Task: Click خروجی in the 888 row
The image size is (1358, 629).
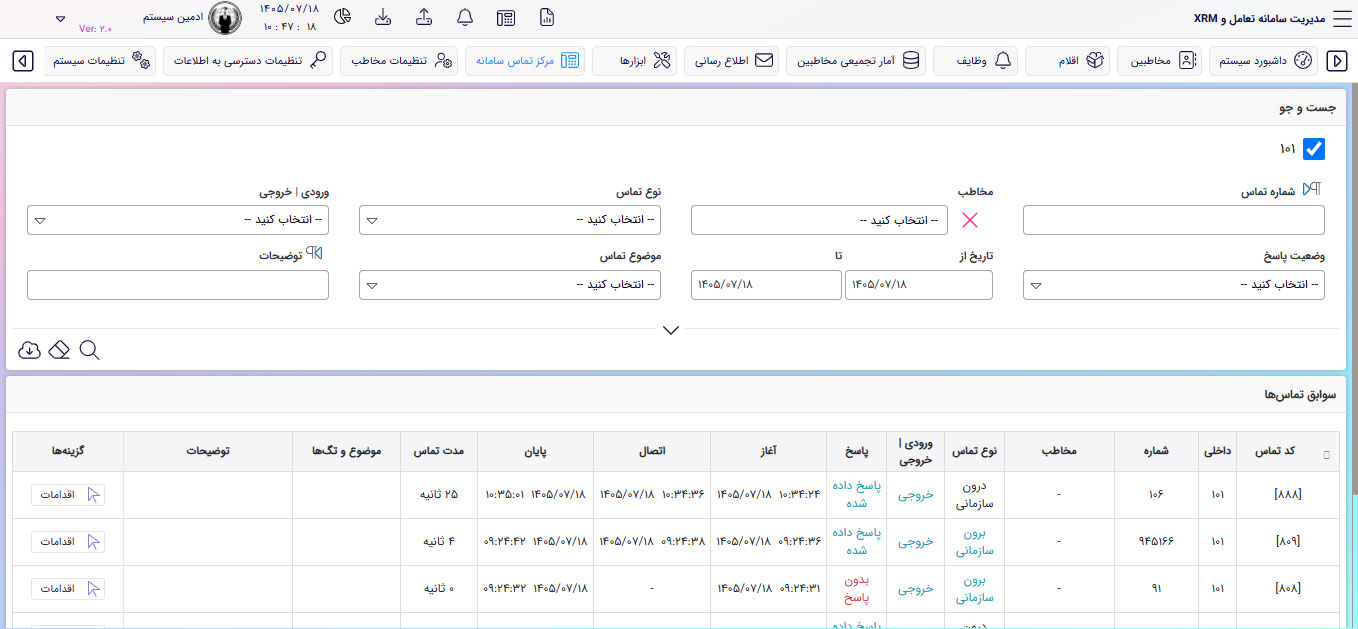Action: [x=915, y=495]
